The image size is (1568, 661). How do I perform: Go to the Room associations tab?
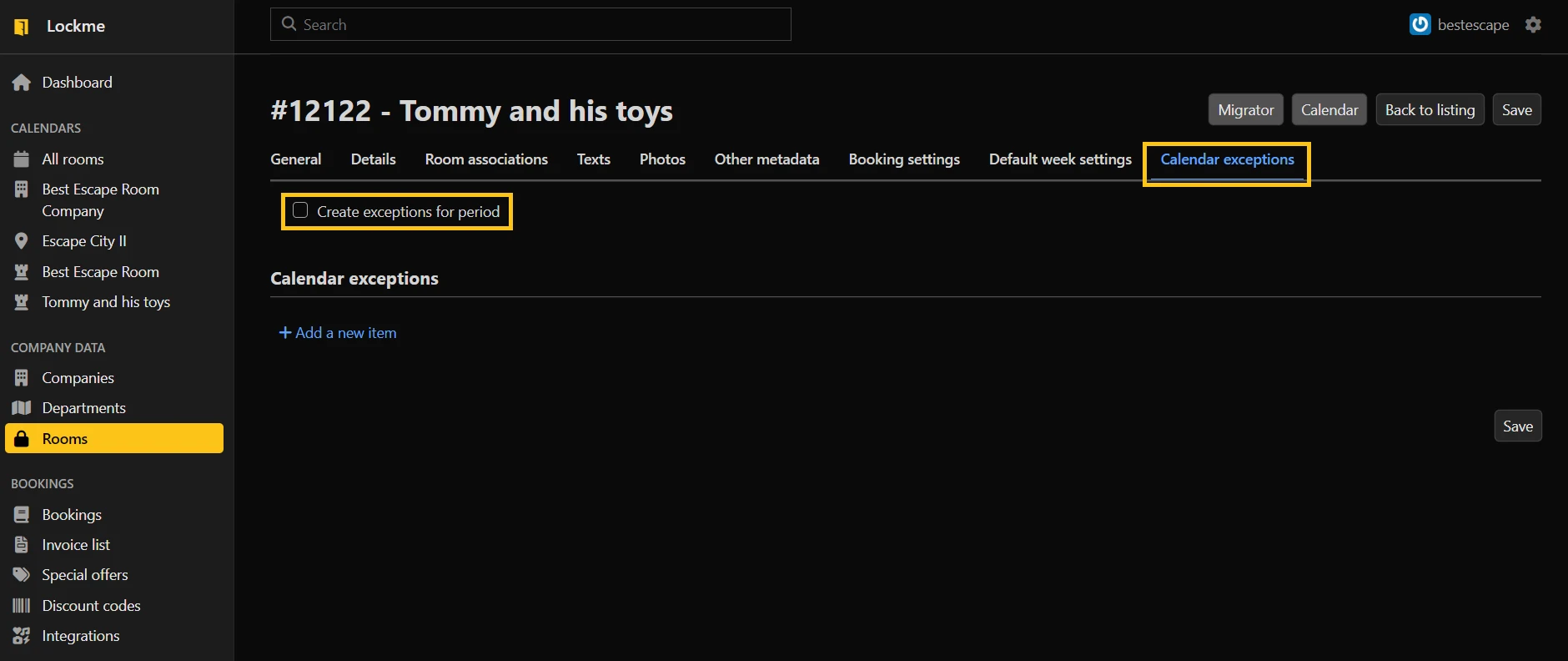click(486, 159)
